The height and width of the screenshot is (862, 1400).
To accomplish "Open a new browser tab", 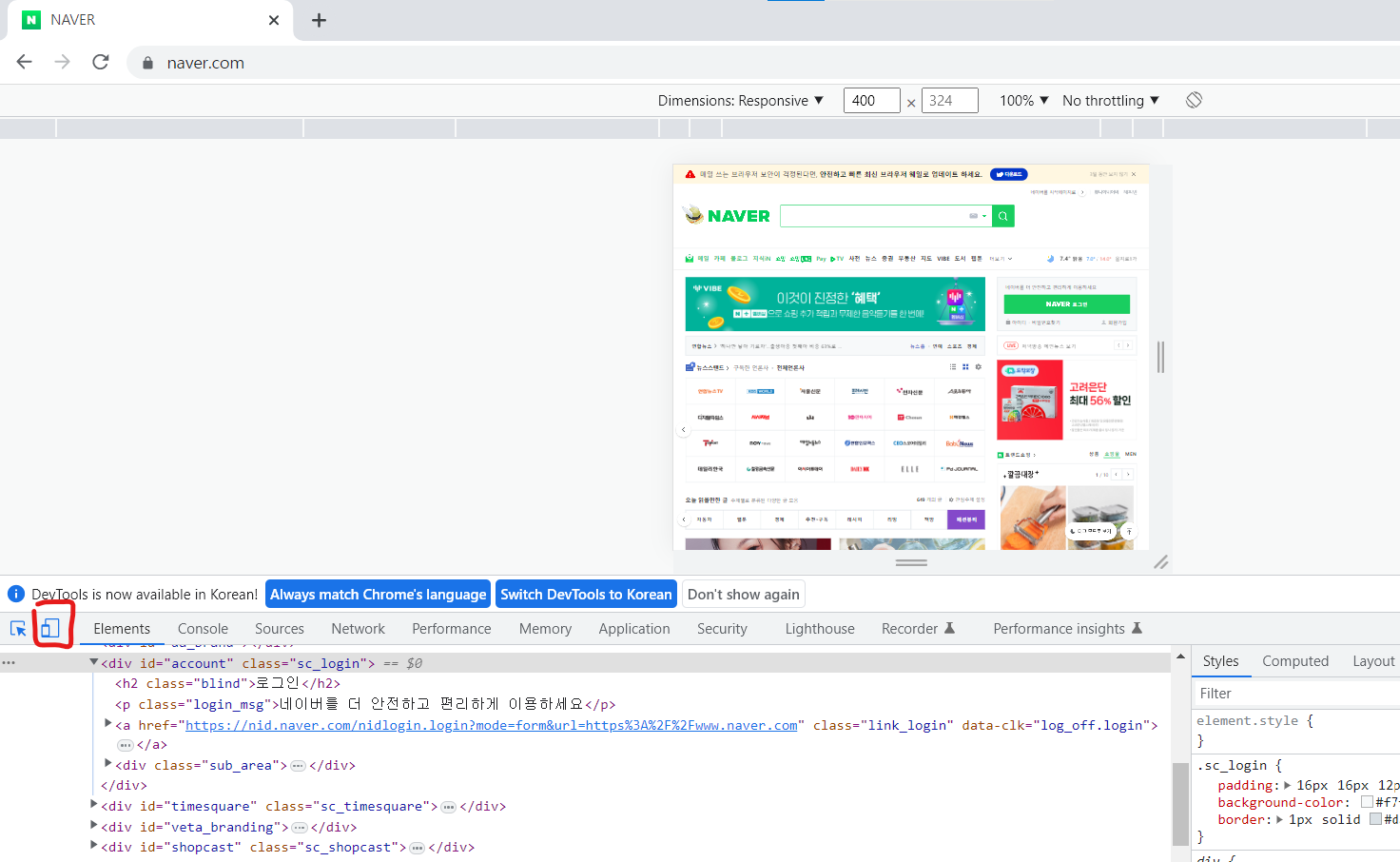I will coord(320,20).
